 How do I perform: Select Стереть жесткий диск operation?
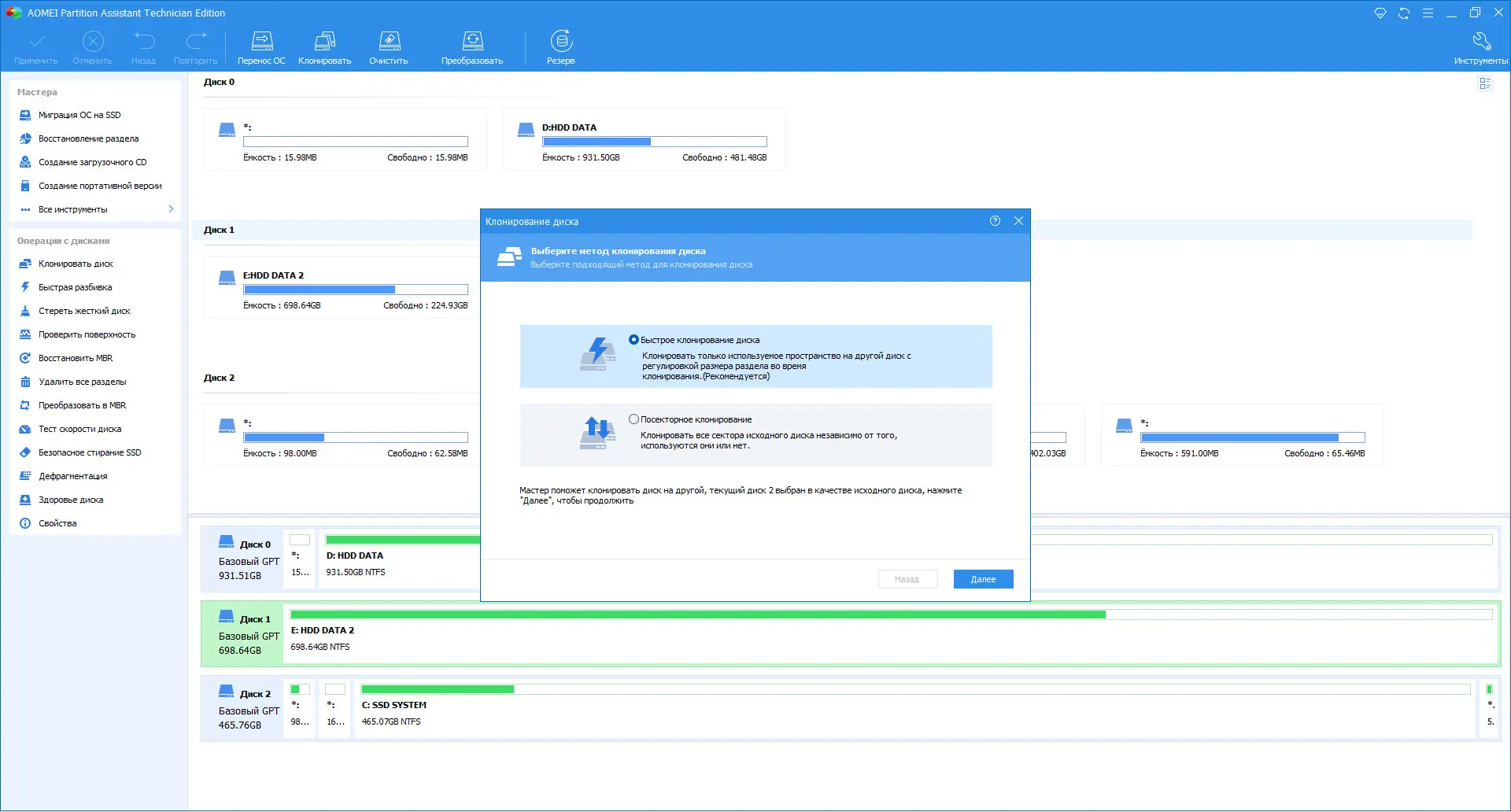(84, 311)
